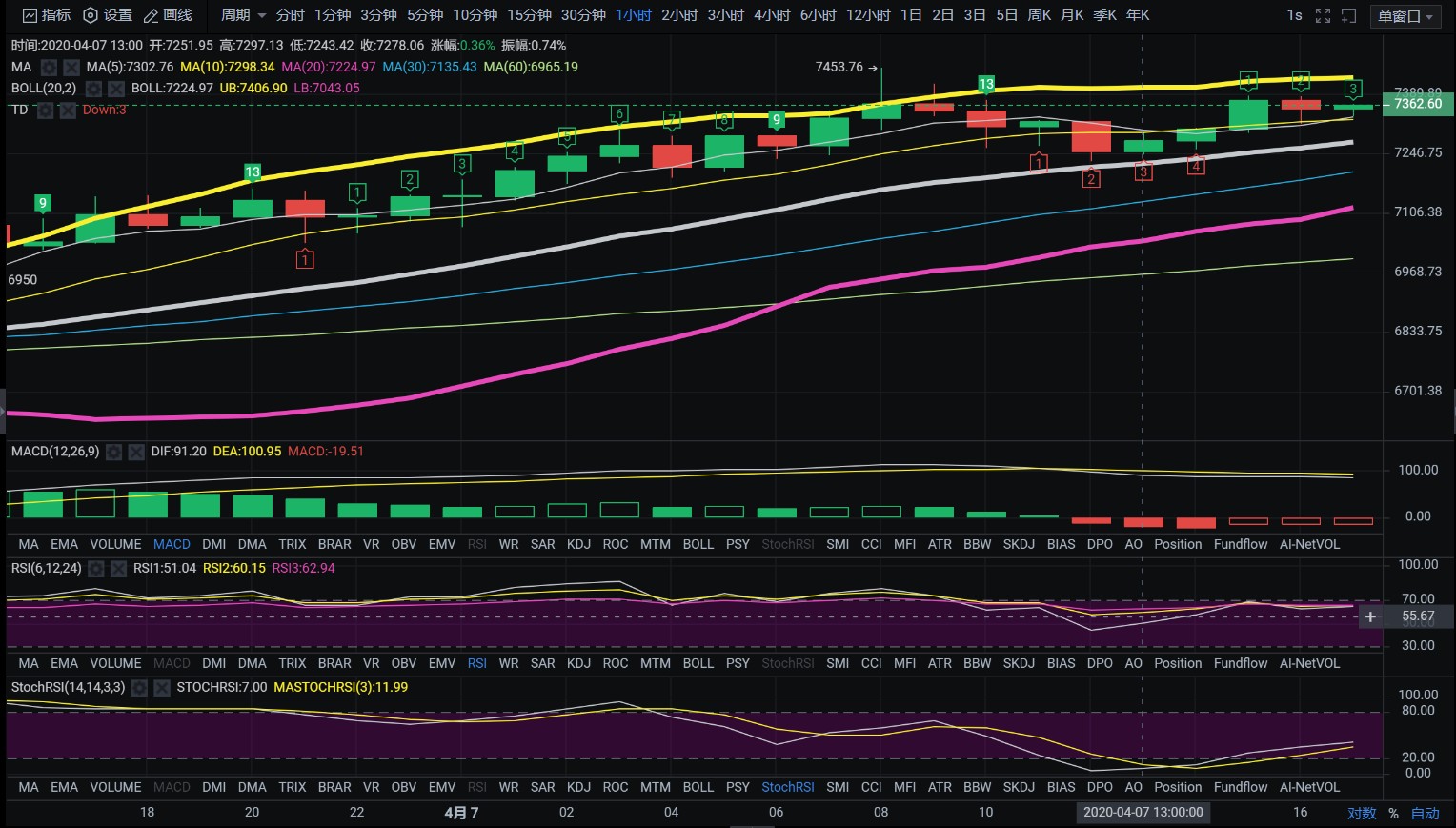Image resolution: width=1456 pixels, height=828 pixels.
Task: Open the 画线 drawing tools
Action: tap(168, 15)
